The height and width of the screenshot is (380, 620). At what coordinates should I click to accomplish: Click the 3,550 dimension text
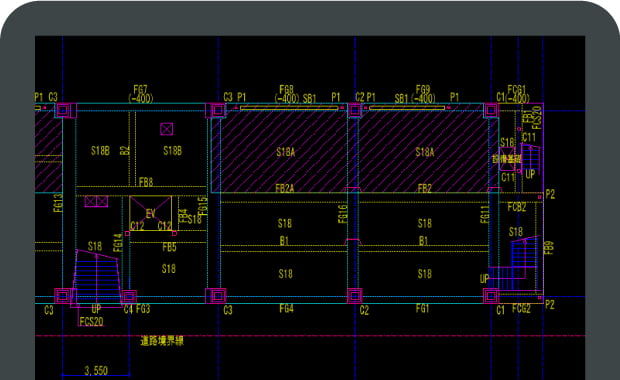tap(96, 371)
